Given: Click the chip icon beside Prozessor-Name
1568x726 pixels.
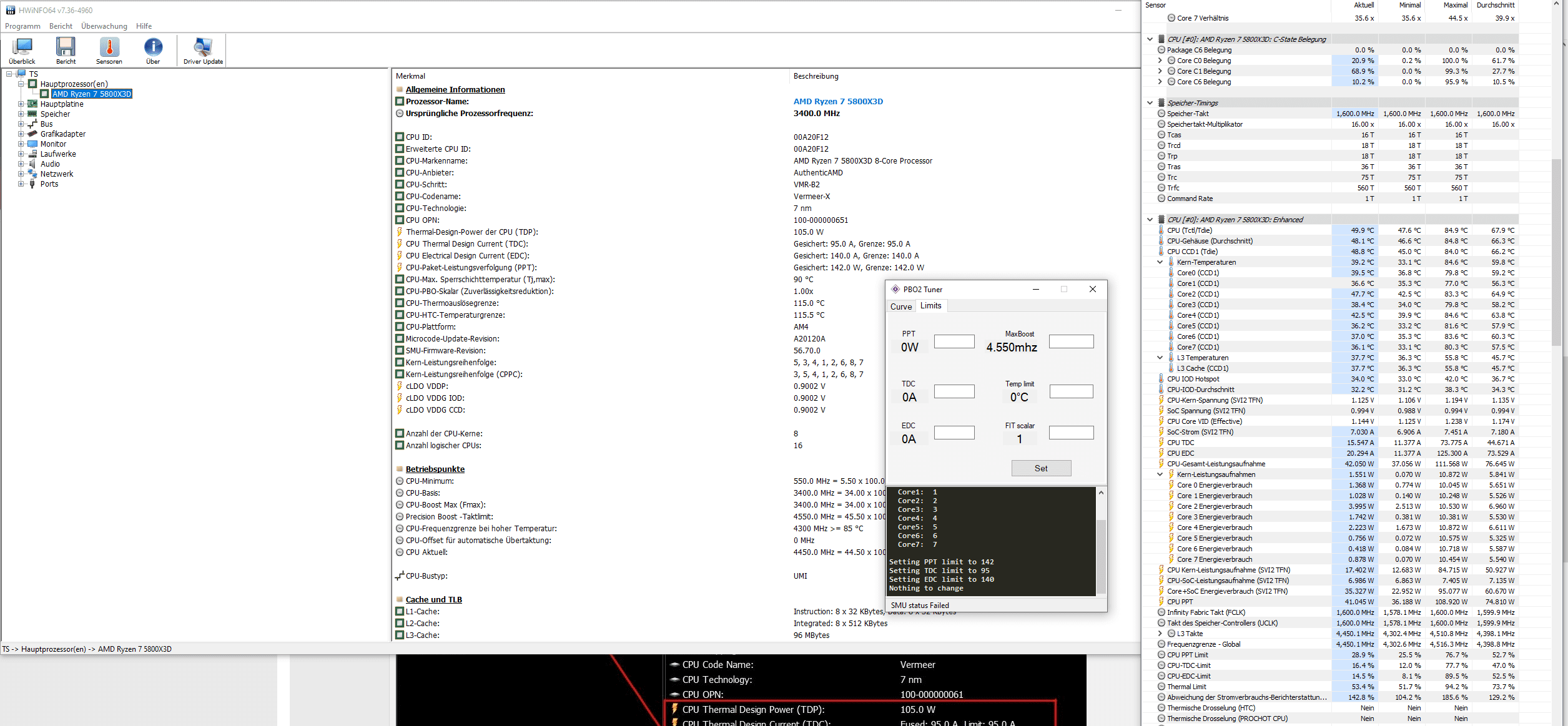Looking at the screenshot, I should coord(400,101).
